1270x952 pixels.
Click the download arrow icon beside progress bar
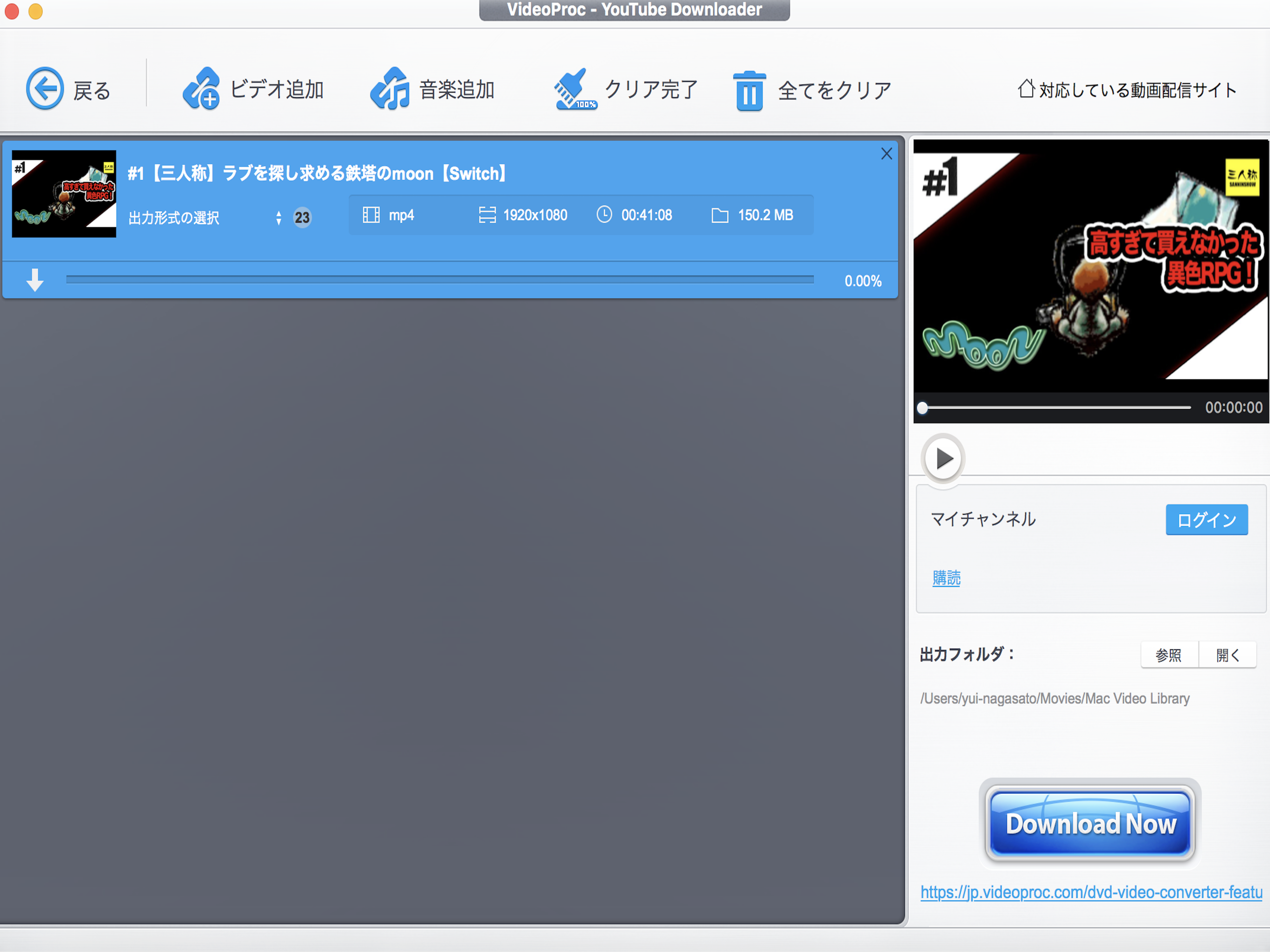pyautogui.click(x=35, y=280)
